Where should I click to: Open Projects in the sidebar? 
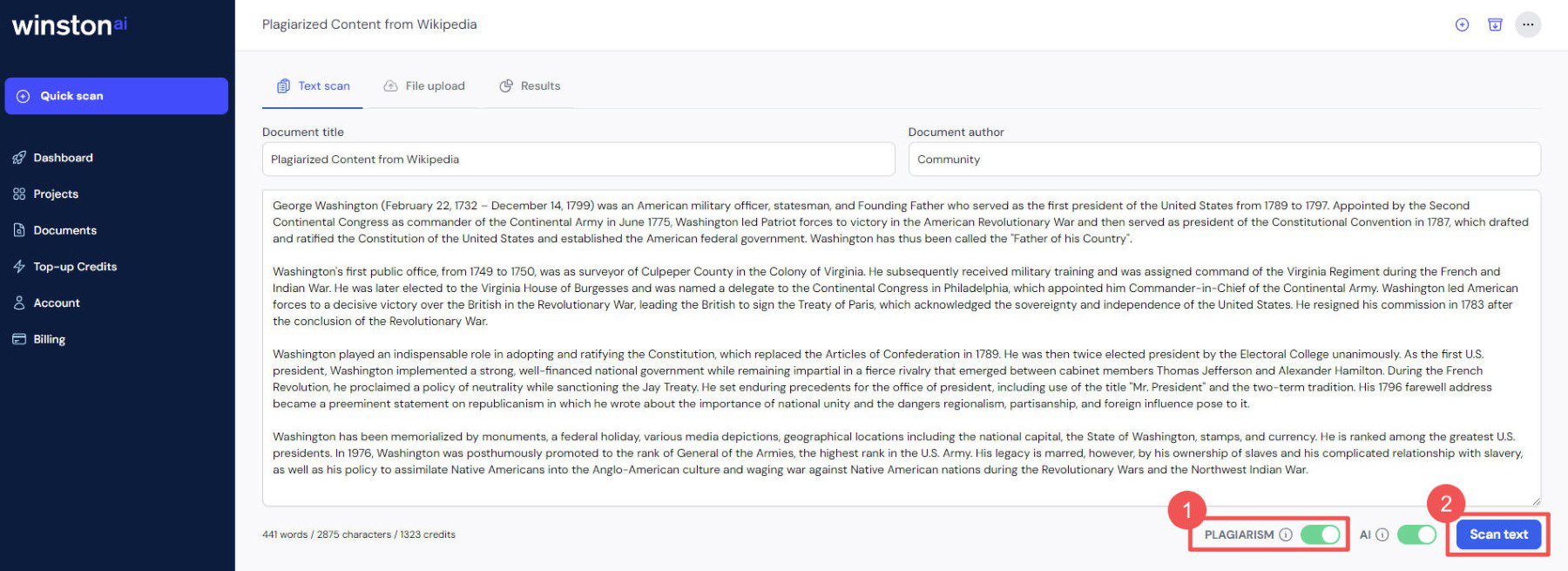[56, 194]
